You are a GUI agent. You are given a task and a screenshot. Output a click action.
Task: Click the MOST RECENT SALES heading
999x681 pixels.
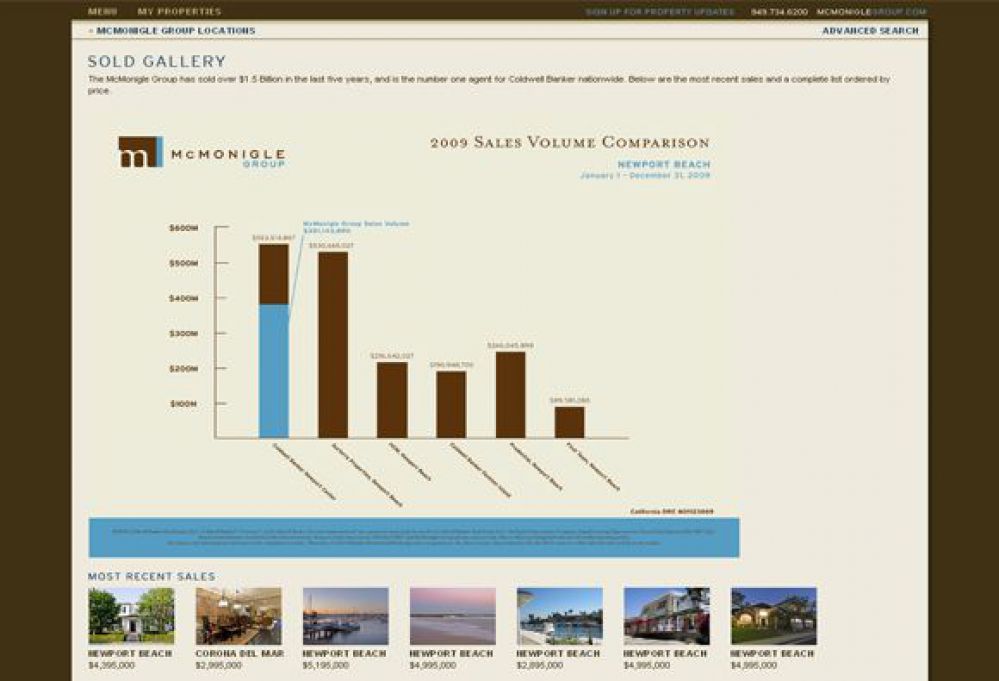click(x=152, y=577)
